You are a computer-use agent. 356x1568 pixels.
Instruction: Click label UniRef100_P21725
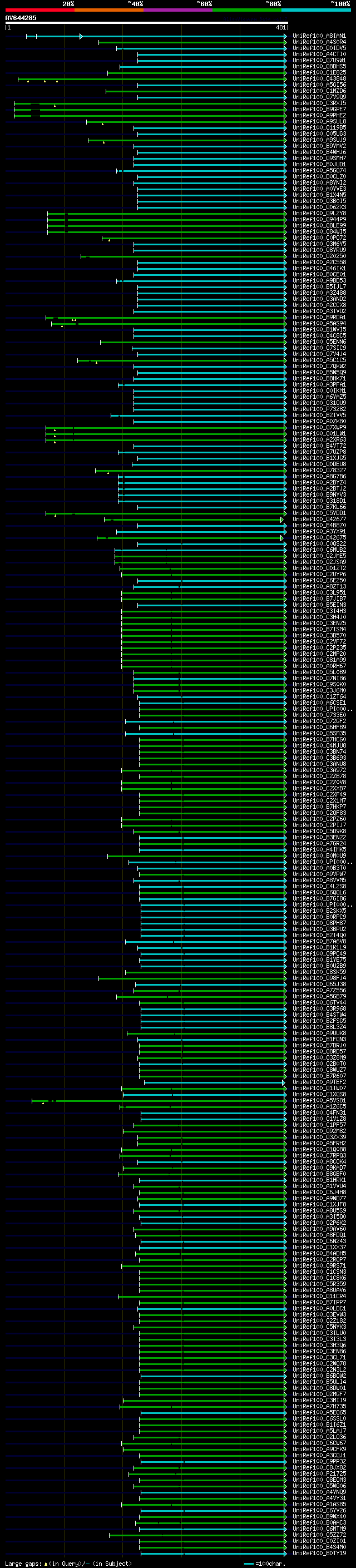(x=319, y=1474)
